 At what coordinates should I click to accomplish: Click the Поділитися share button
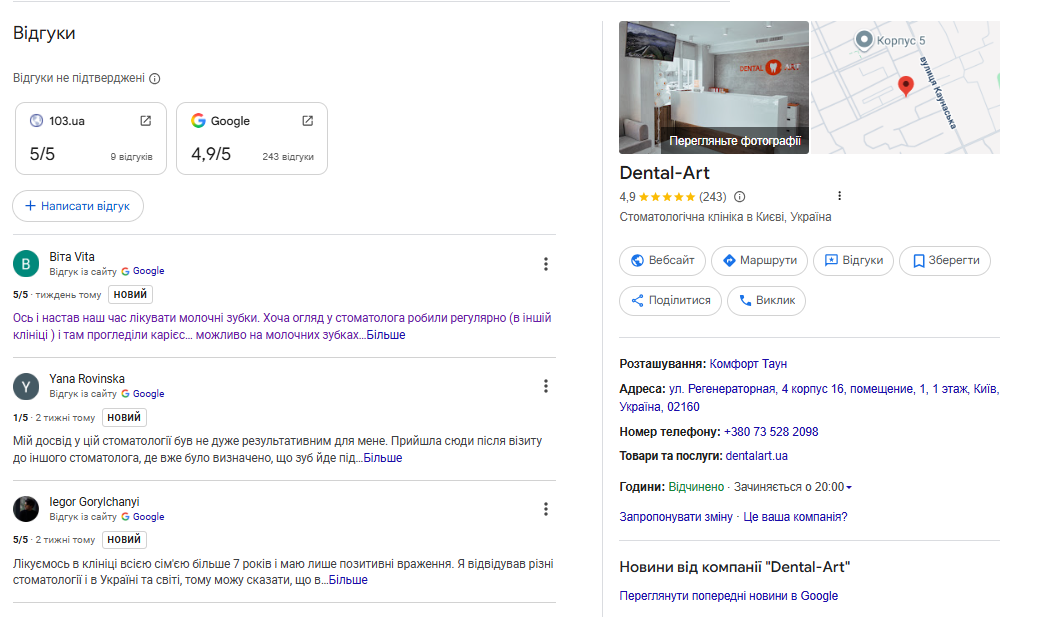click(671, 301)
